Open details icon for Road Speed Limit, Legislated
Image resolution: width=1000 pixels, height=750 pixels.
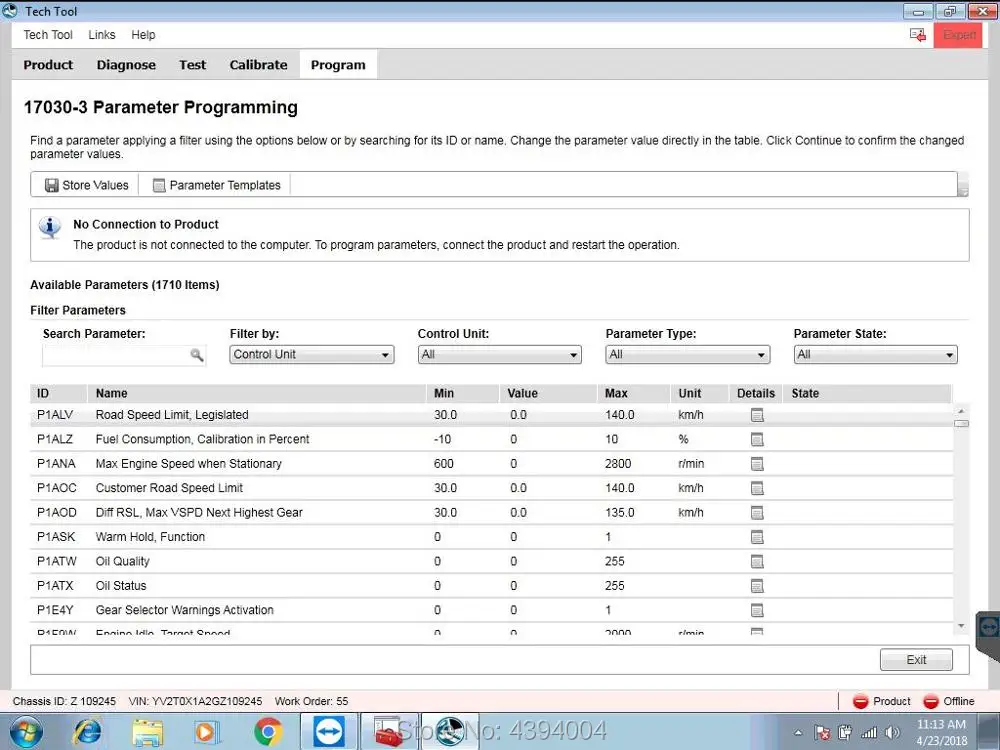(757, 415)
